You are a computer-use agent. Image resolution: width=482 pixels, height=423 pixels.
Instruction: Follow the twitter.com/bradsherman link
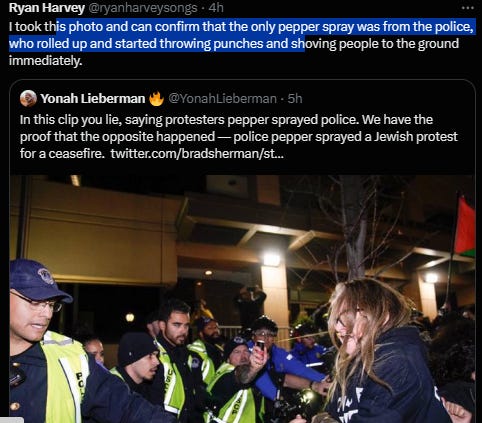click(197, 154)
